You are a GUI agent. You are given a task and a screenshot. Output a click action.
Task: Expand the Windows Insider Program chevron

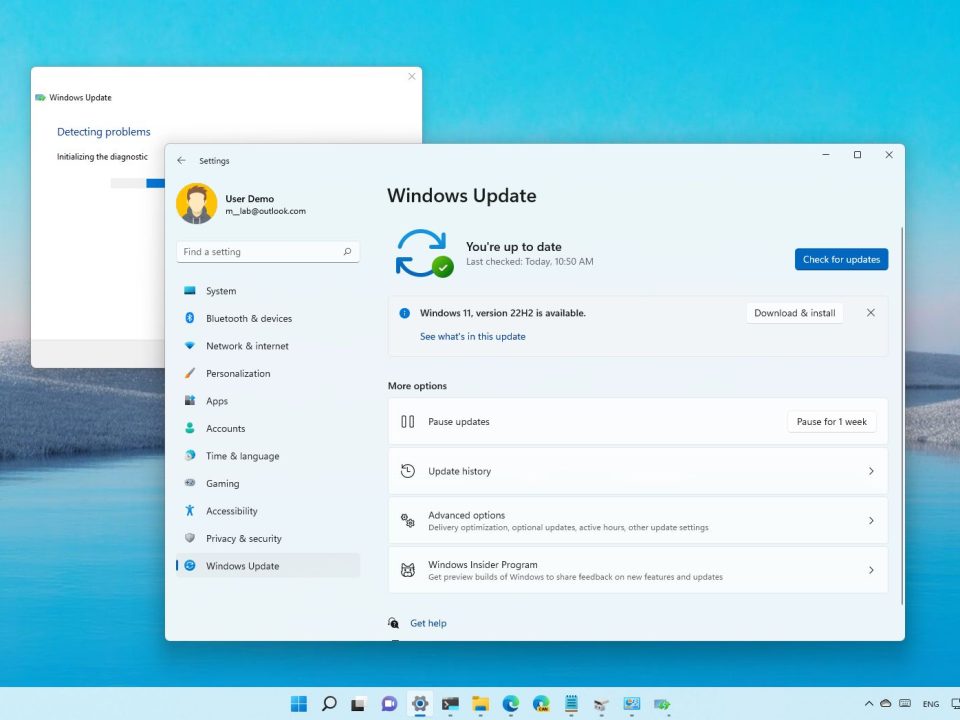click(870, 570)
